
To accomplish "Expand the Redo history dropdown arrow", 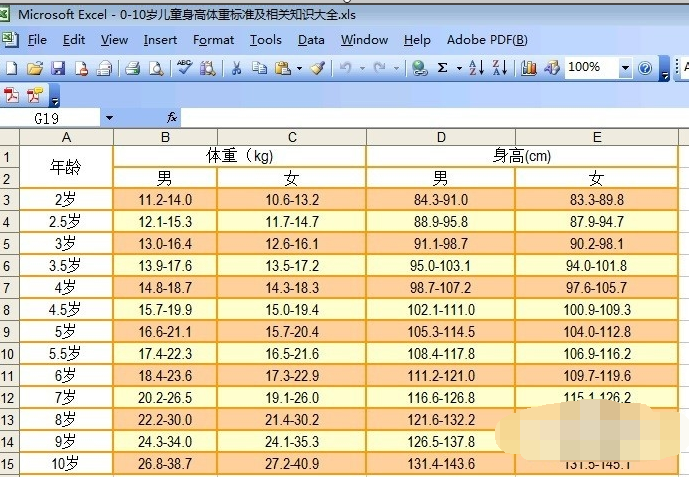I will click(396, 68).
